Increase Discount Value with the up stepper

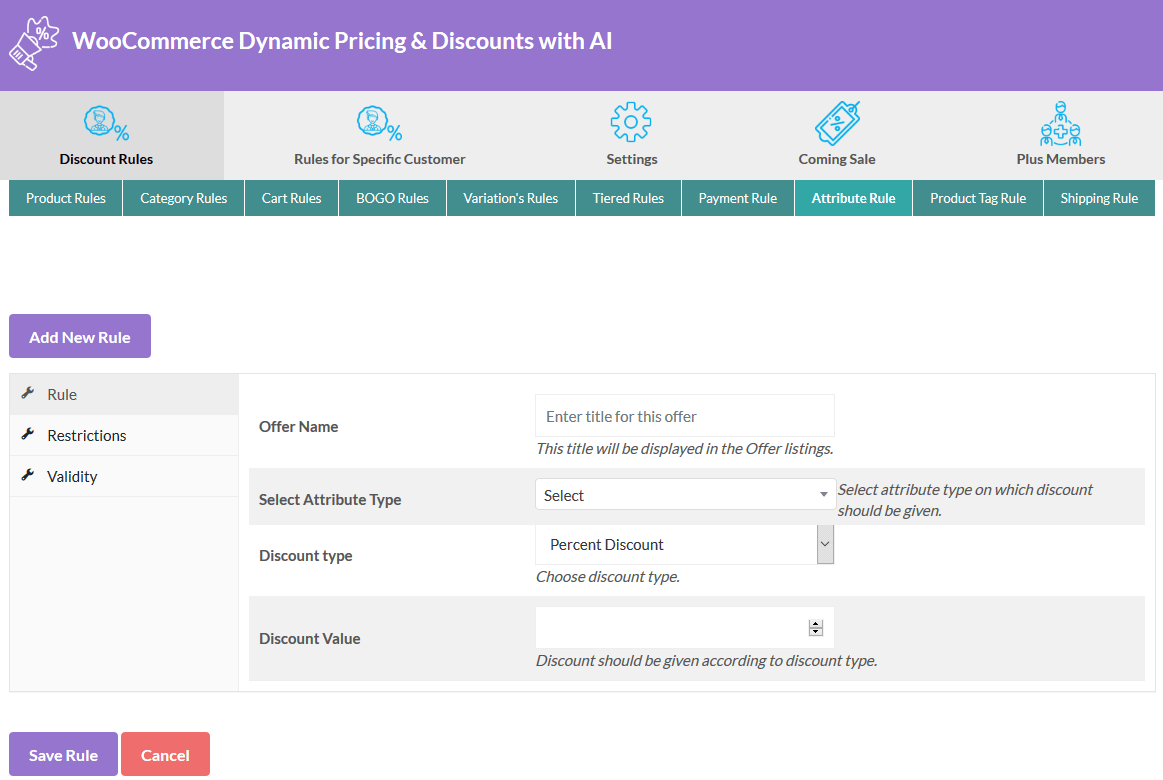pos(816,622)
